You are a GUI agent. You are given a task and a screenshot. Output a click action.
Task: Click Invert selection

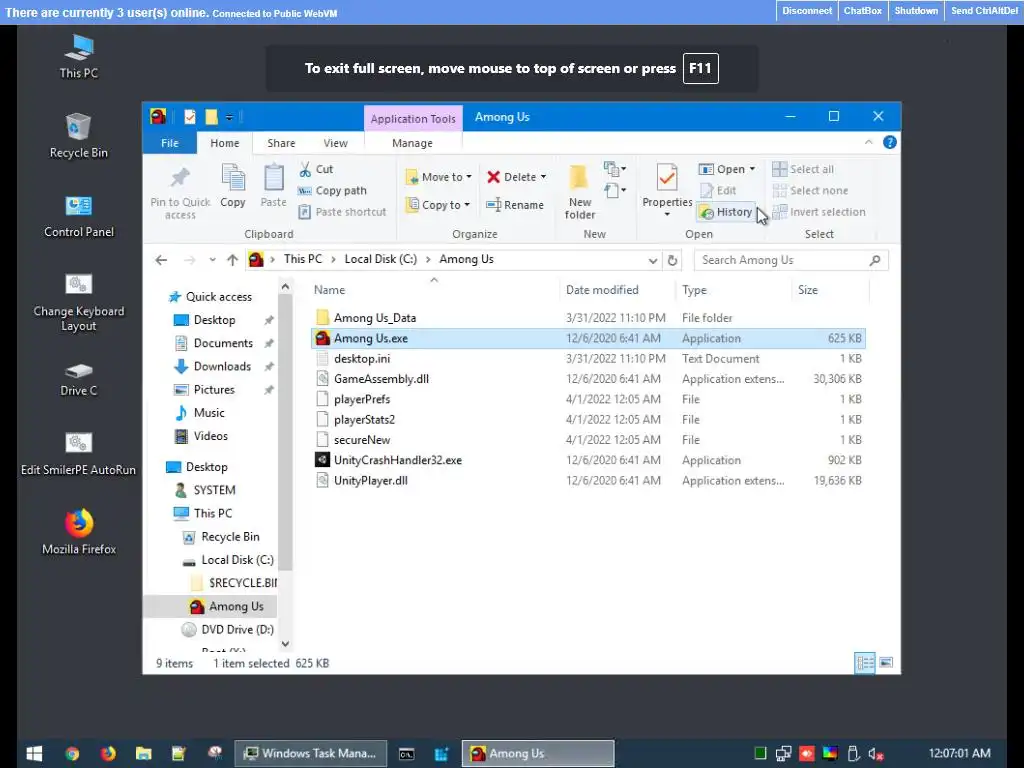pyautogui.click(x=819, y=212)
